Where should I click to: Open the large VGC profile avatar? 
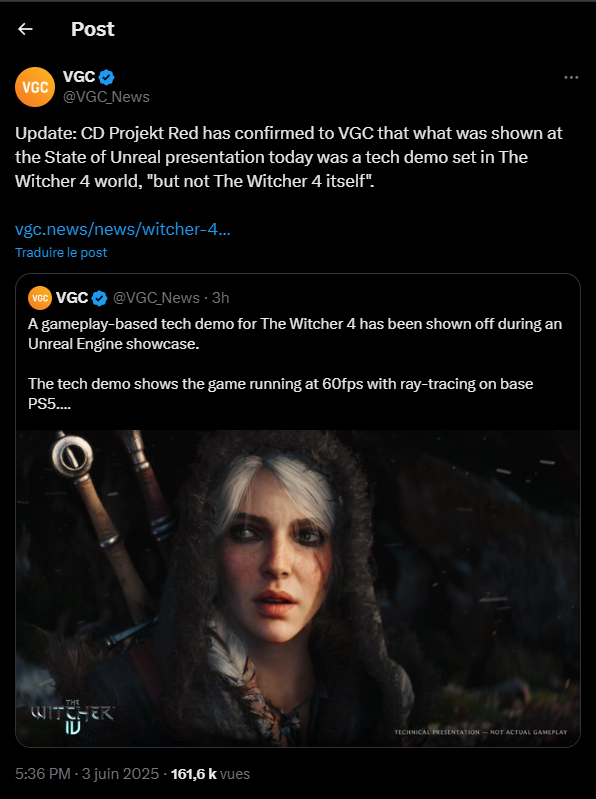[35, 87]
